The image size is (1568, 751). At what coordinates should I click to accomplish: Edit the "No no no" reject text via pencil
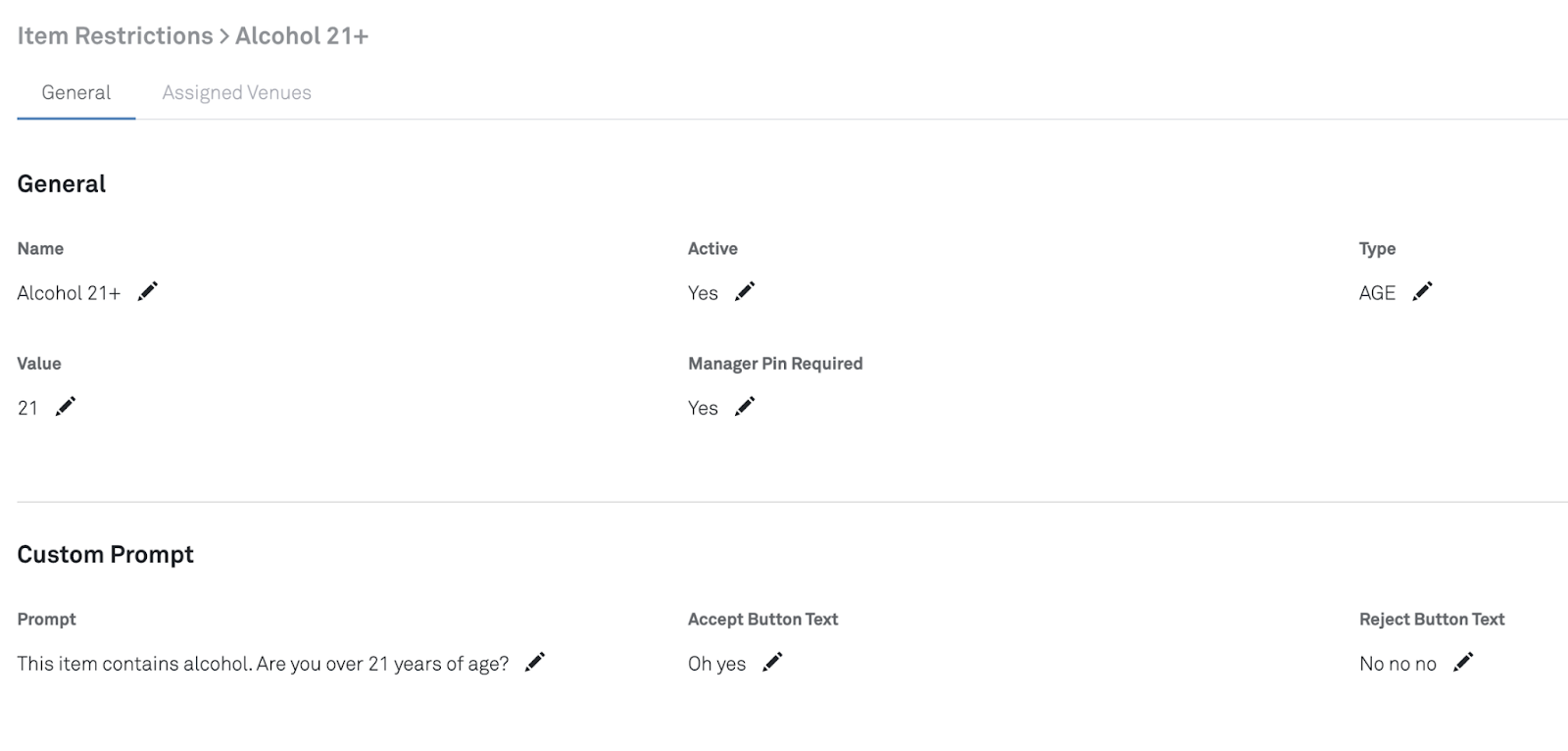(x=1463, y=662)
